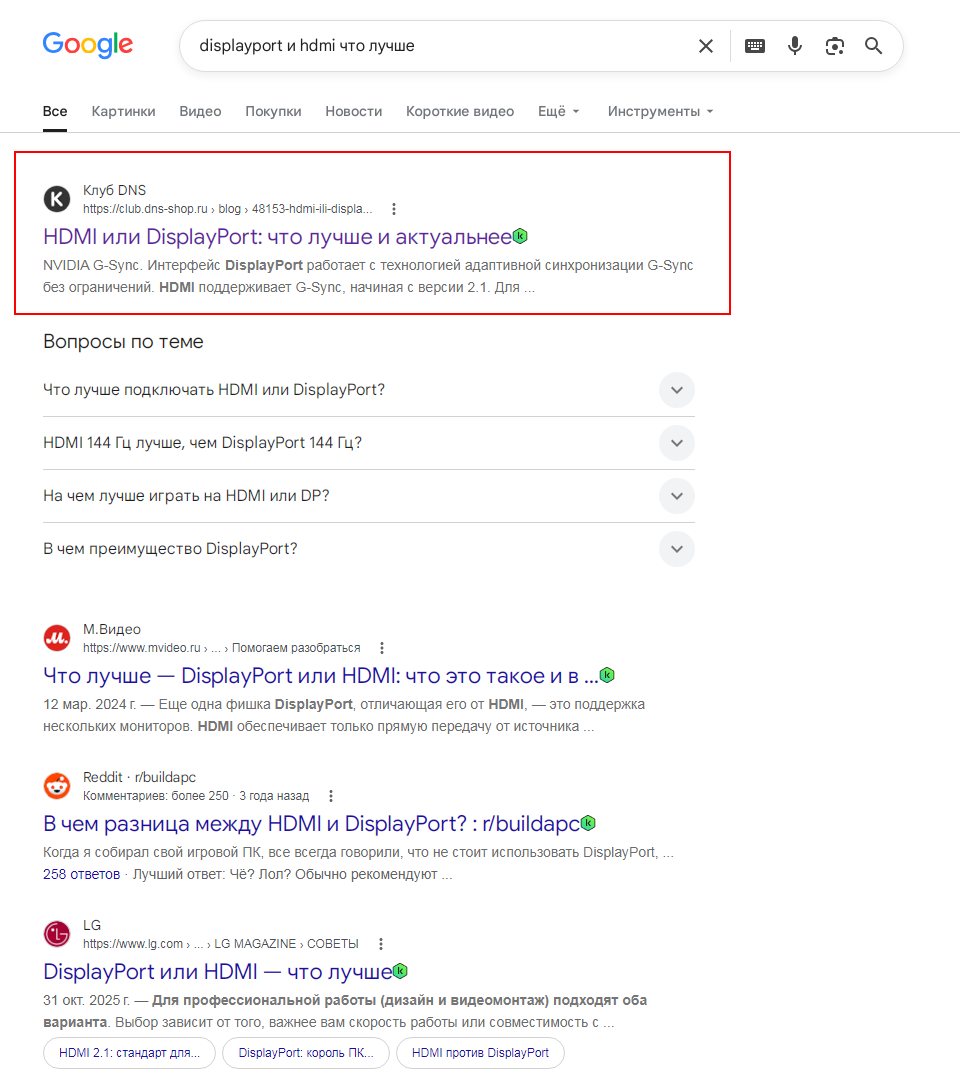Switch to the Новости tab

coord(353,112)
